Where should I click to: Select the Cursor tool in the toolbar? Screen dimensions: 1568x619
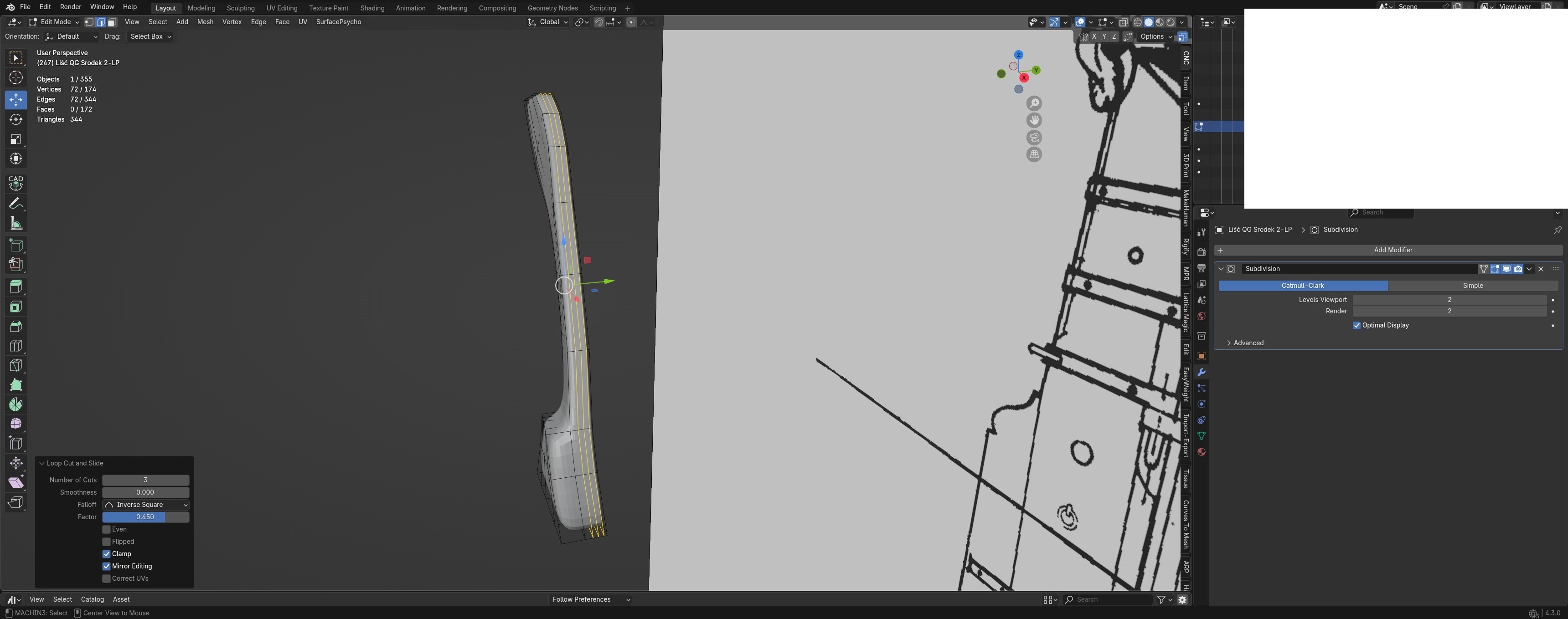point(16,78)
